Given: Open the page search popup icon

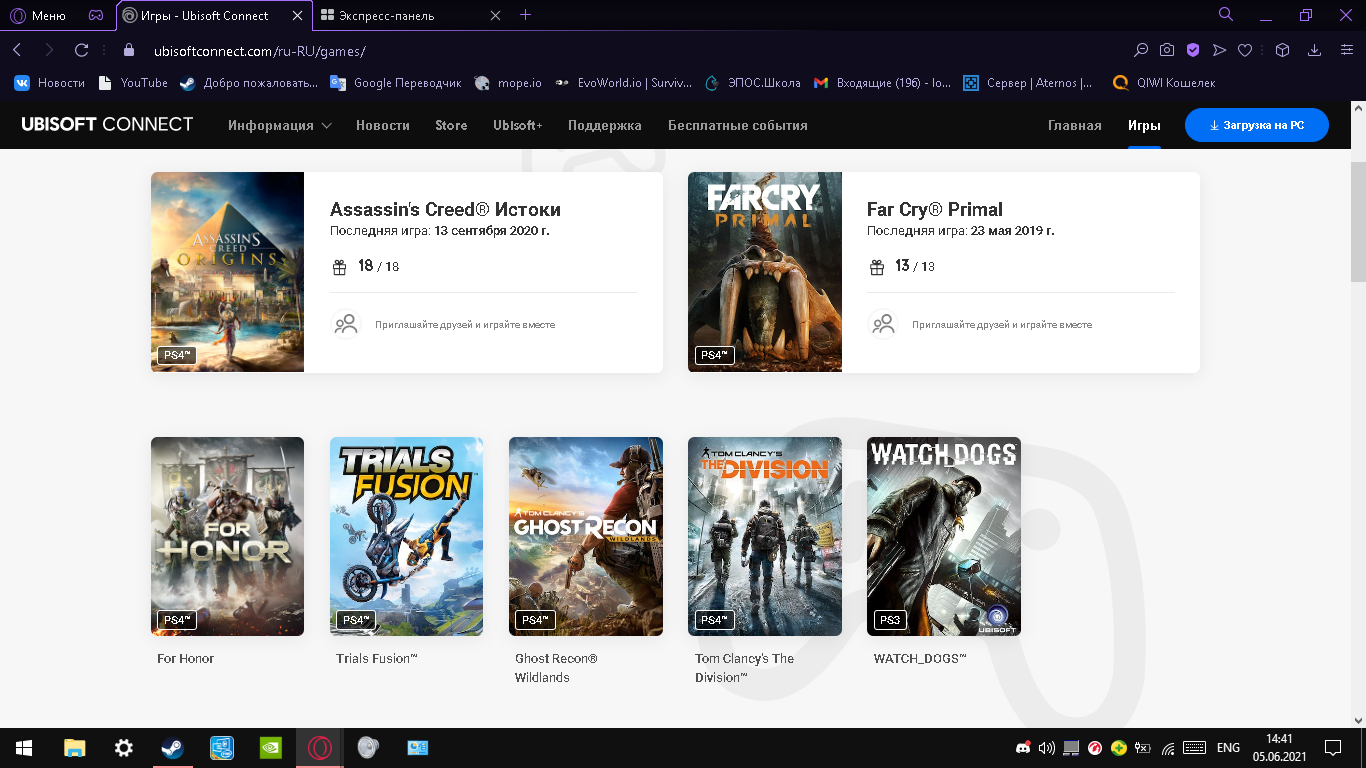Looking at the screenshot, I should pos(1141,50).
